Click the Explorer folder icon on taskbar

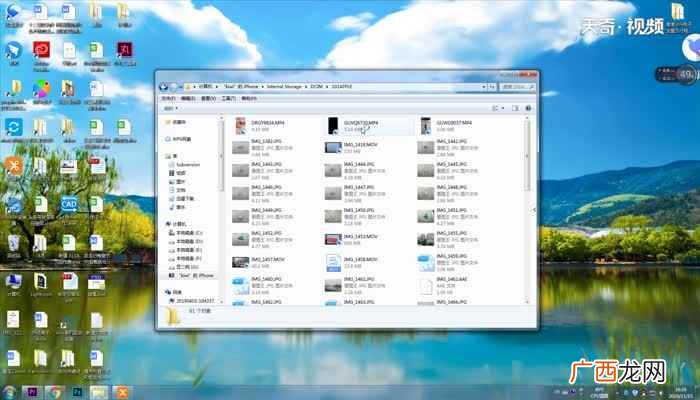coord(99,393)
